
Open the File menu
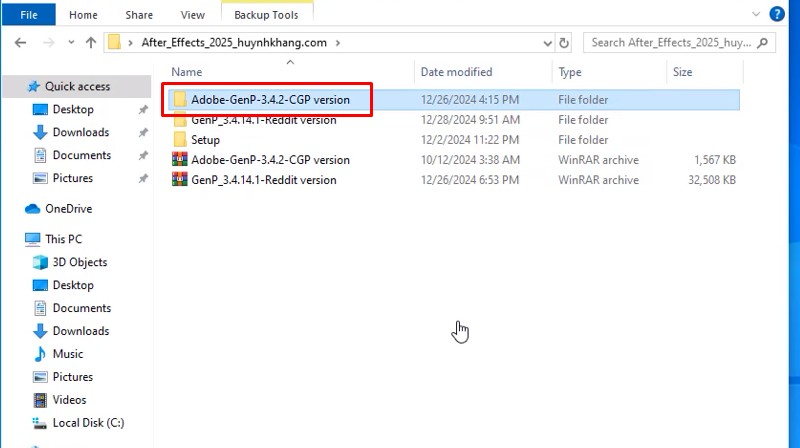[29, 15]
